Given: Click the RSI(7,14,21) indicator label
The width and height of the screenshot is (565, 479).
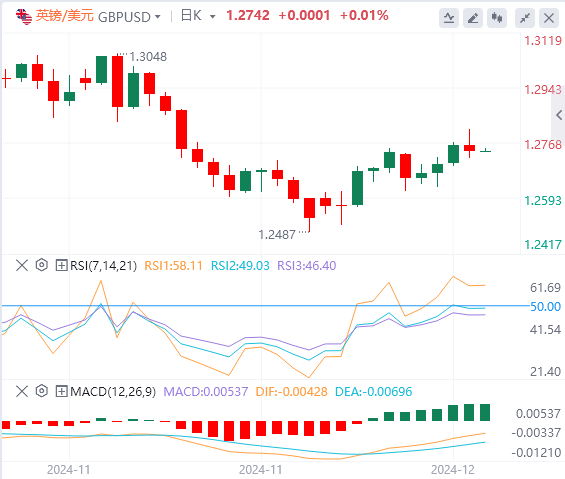Looking at the screenshot, I should click(103, 266).
